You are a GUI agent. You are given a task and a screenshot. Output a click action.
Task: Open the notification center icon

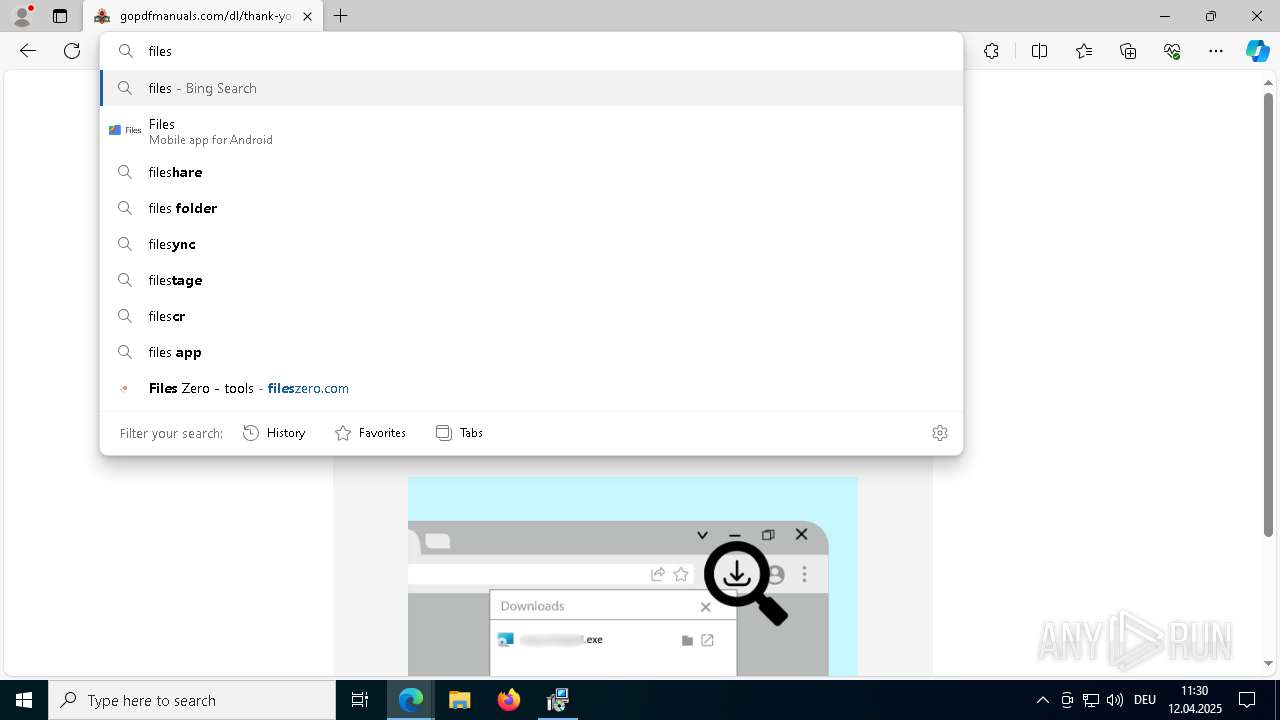tap(1247, 700)
